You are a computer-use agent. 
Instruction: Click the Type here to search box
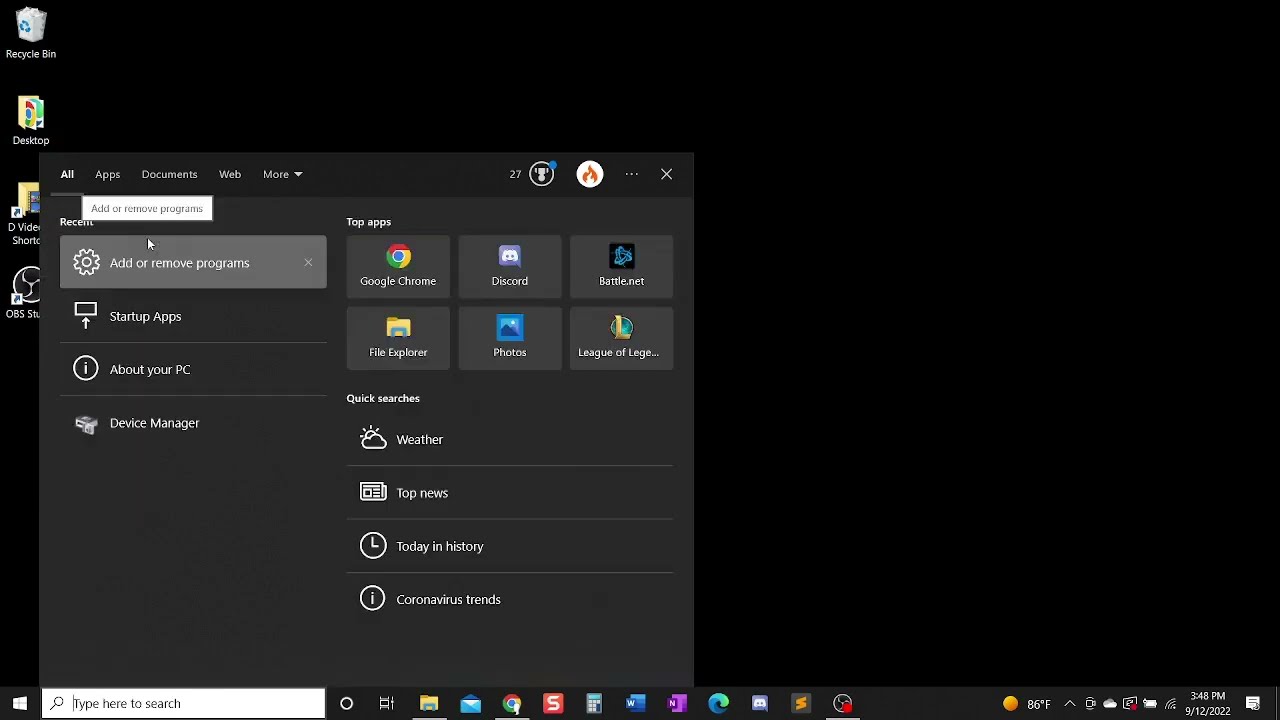point(184,703)
